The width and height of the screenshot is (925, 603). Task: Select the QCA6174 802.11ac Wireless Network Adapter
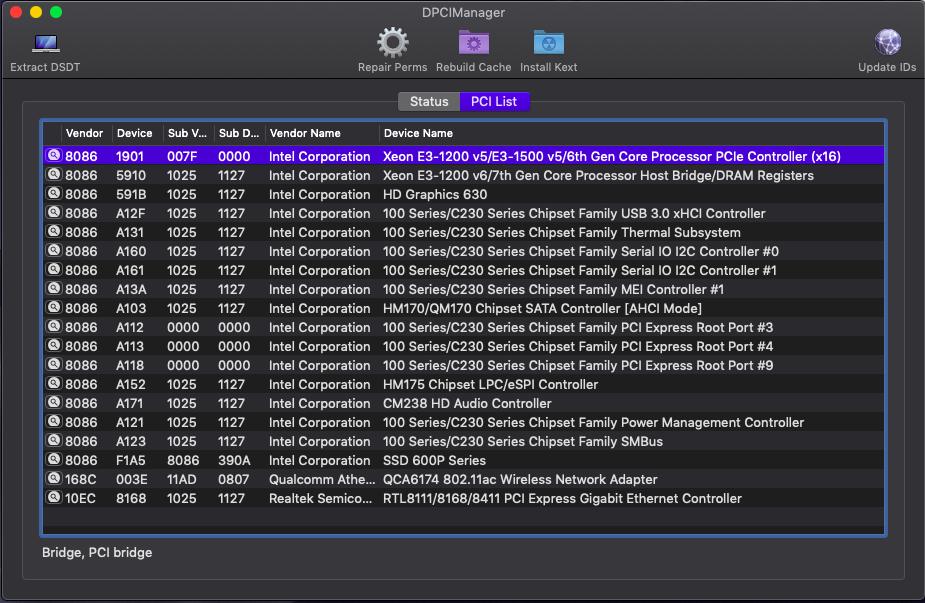point(520,480)
